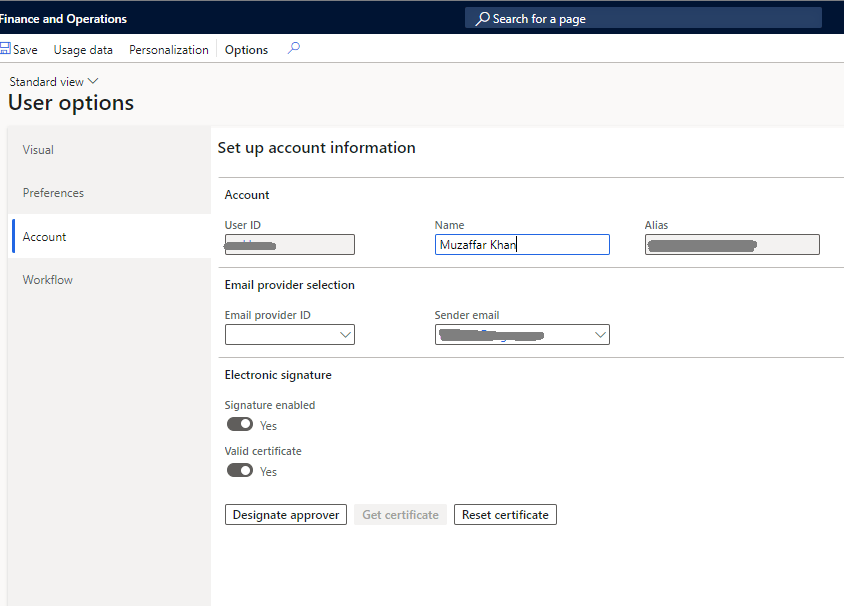Click the Alias field
844x606 pixels.
732,245
